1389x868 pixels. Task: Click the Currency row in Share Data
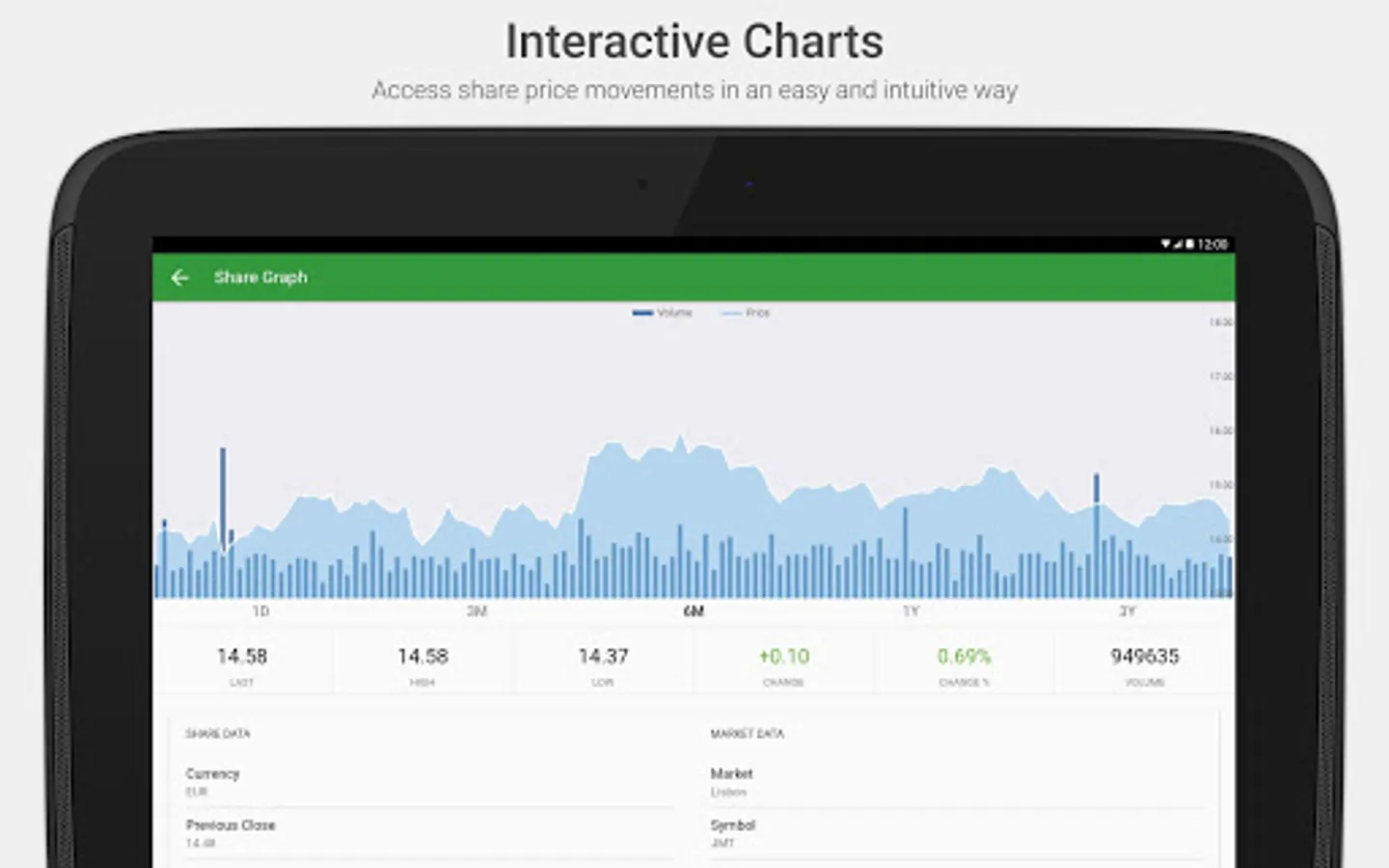(x=429, y=782)
